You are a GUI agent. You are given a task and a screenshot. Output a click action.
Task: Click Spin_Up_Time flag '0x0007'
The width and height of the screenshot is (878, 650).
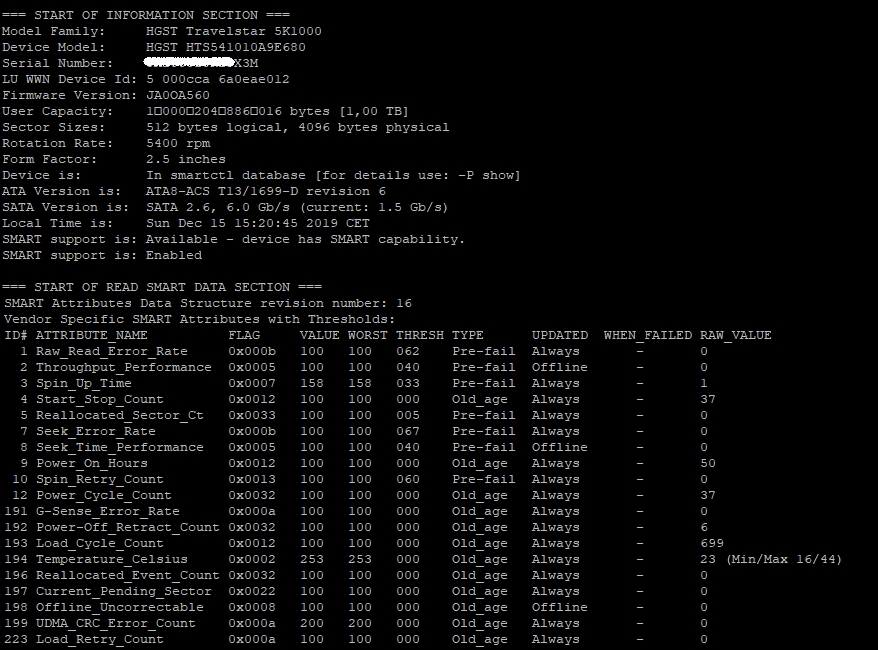point(252,384)
